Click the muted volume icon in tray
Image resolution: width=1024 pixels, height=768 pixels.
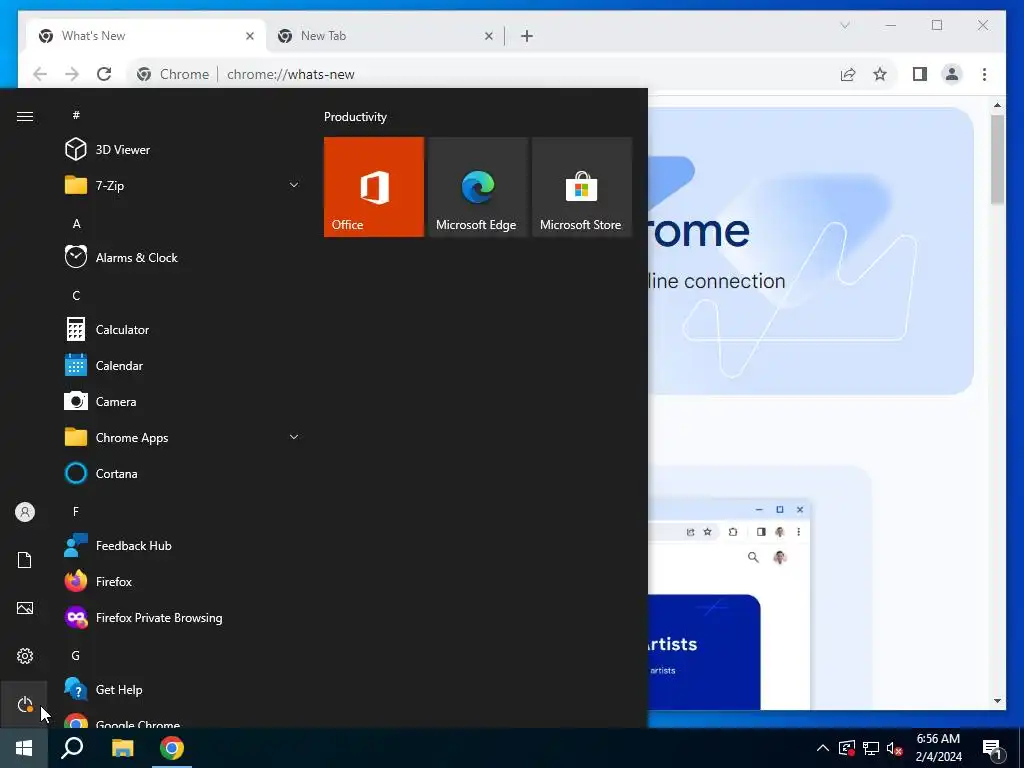[895, 748]
